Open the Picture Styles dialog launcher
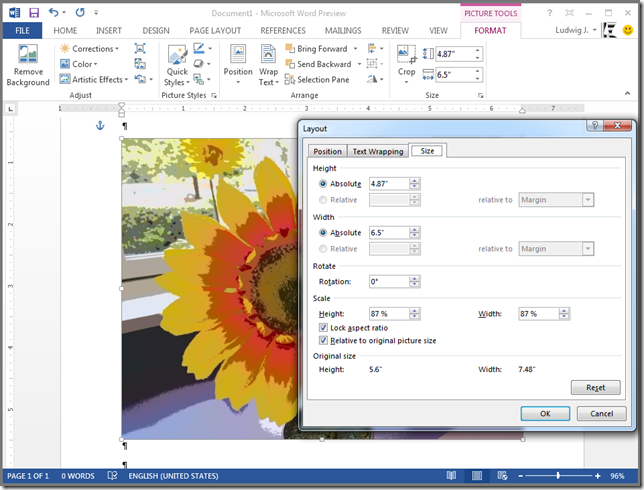Image resolution: width=644 pixels, height=490 pixels. [x=214, y=95]
